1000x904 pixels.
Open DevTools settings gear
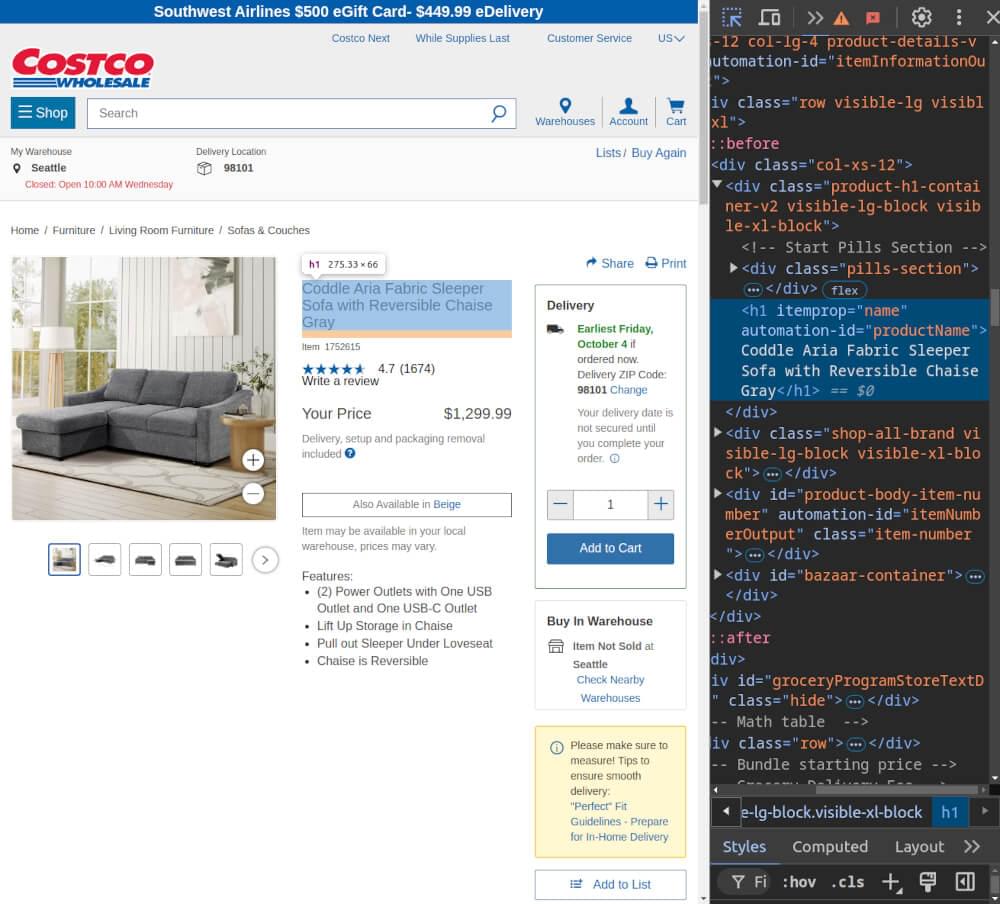tap(922, 17)
